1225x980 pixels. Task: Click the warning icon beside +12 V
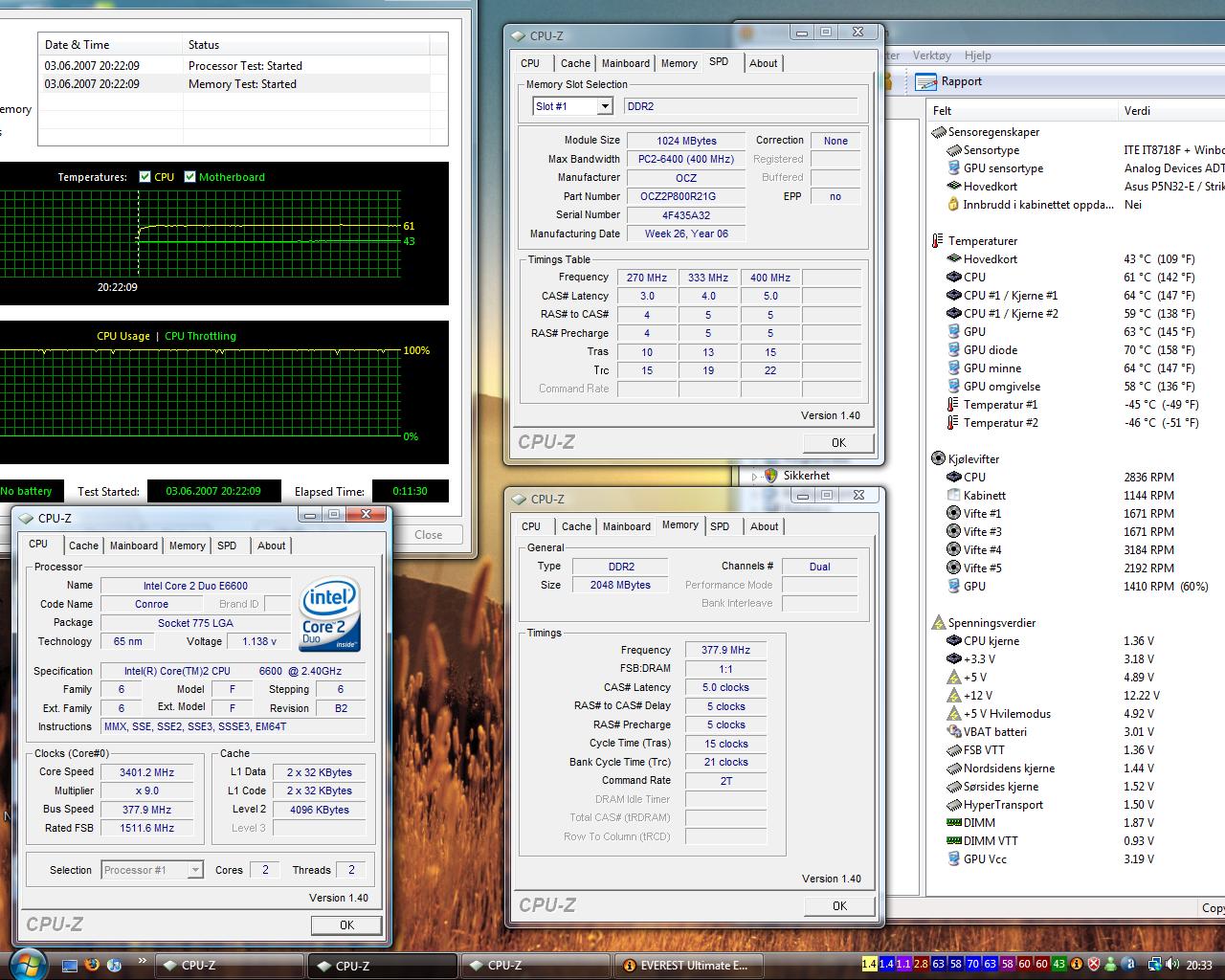coord(953,696)
